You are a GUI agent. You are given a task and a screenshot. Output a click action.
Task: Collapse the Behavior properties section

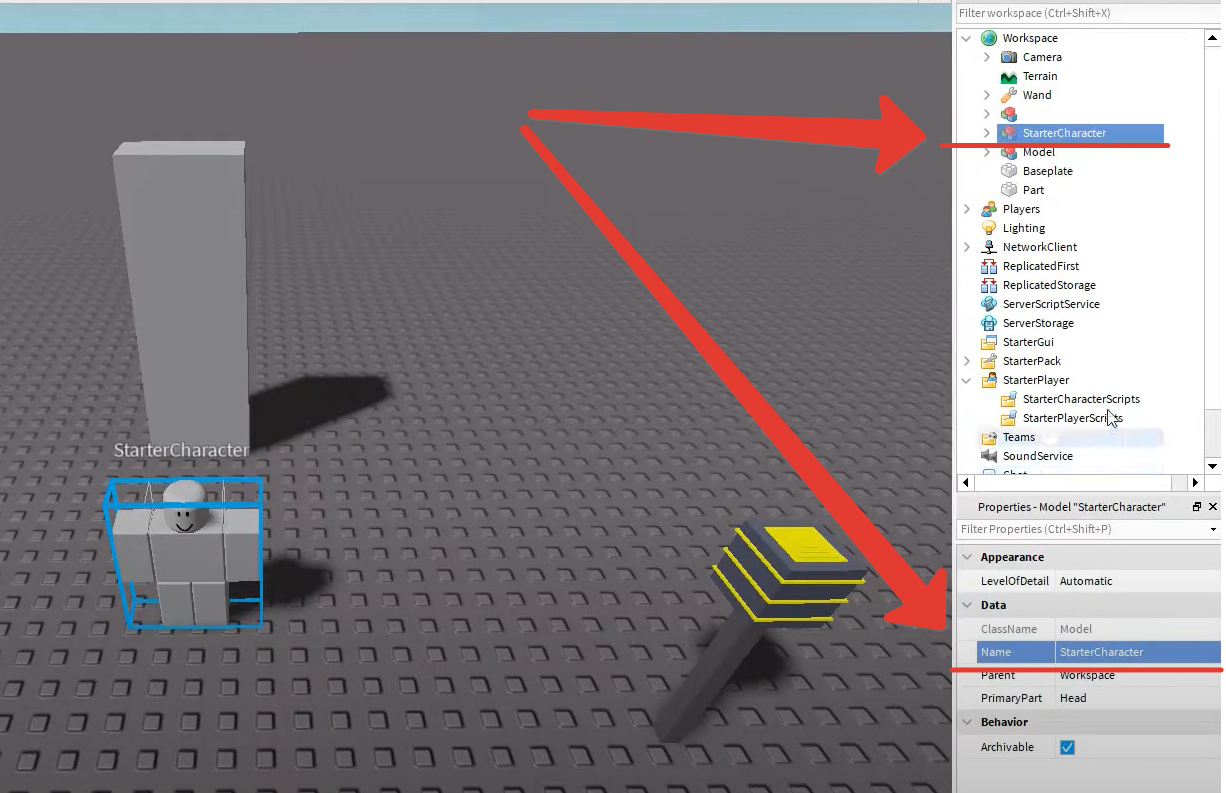point(966,722)
